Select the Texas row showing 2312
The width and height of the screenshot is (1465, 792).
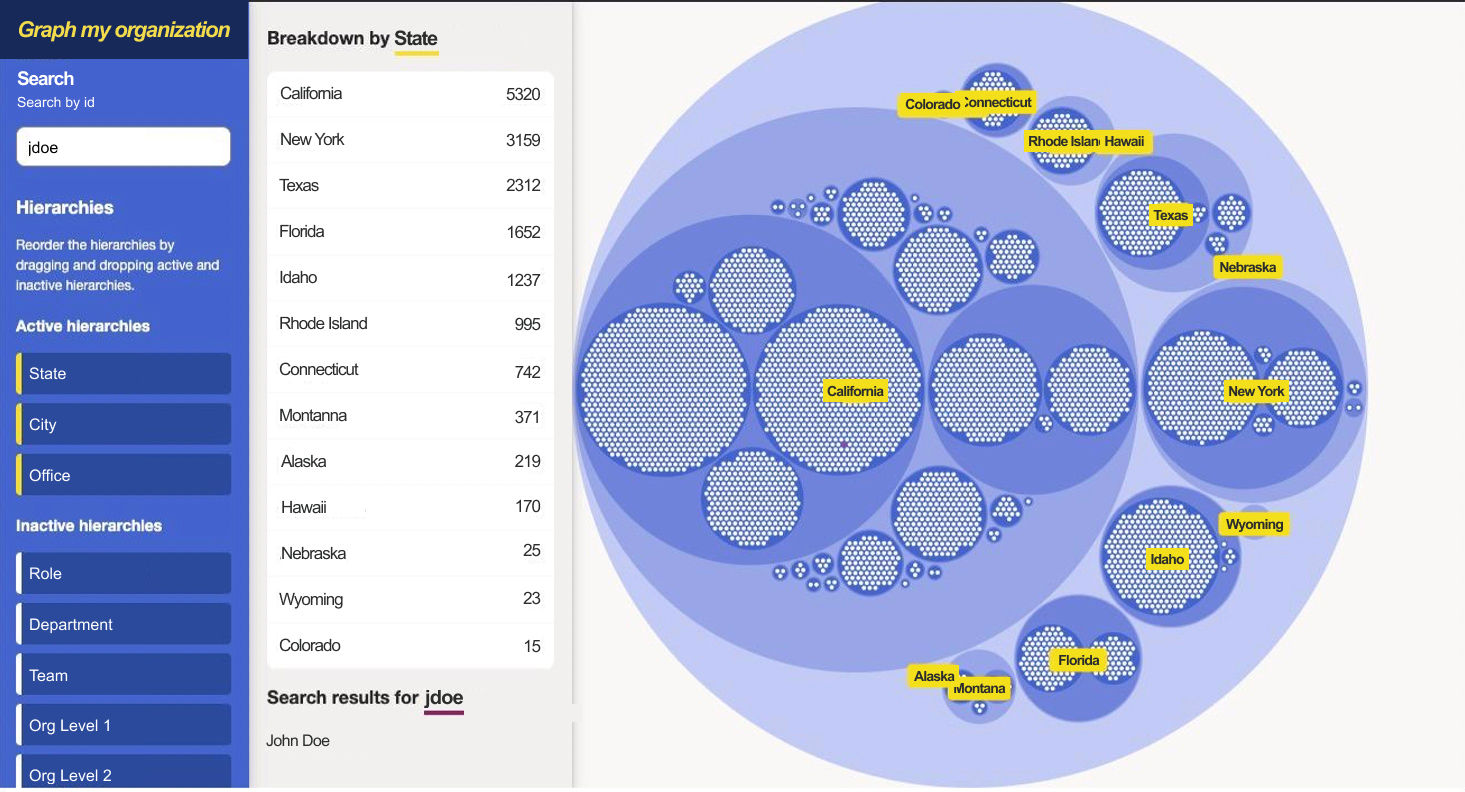pos(410,186)
